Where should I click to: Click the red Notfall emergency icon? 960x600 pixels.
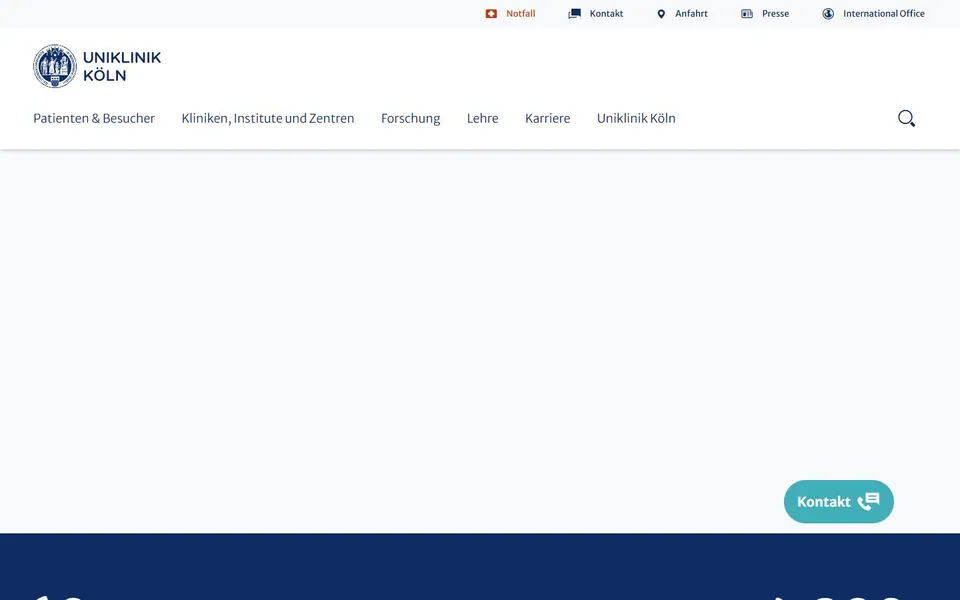point(491,13)
